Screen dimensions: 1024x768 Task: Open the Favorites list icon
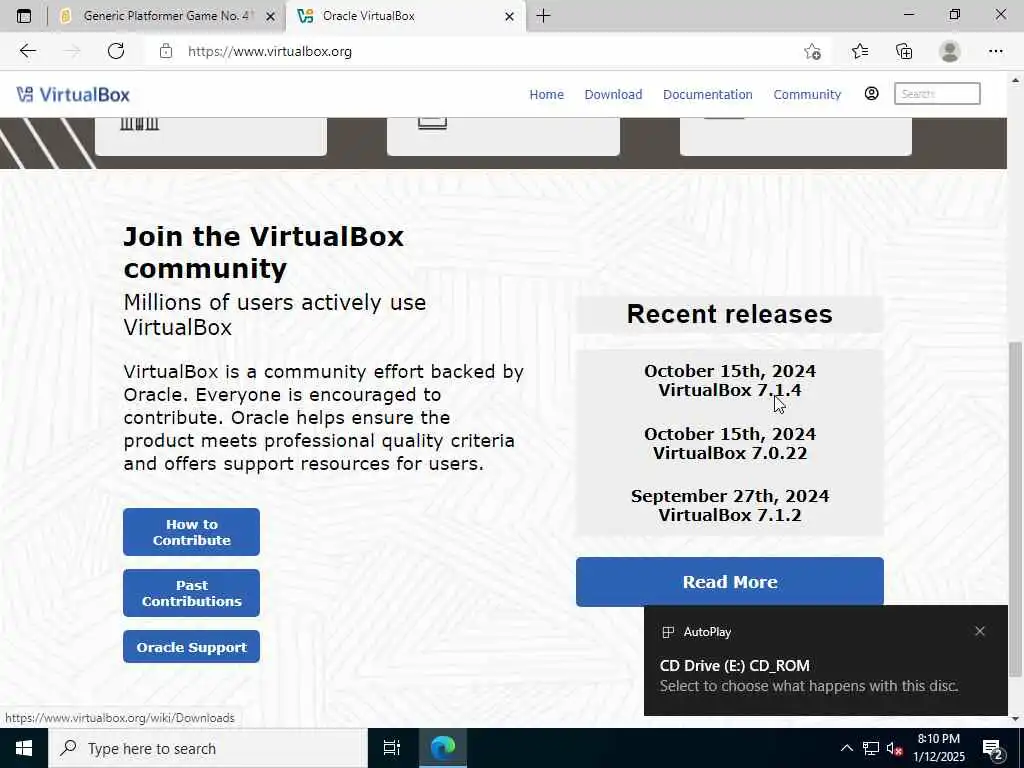click(859, 51)
